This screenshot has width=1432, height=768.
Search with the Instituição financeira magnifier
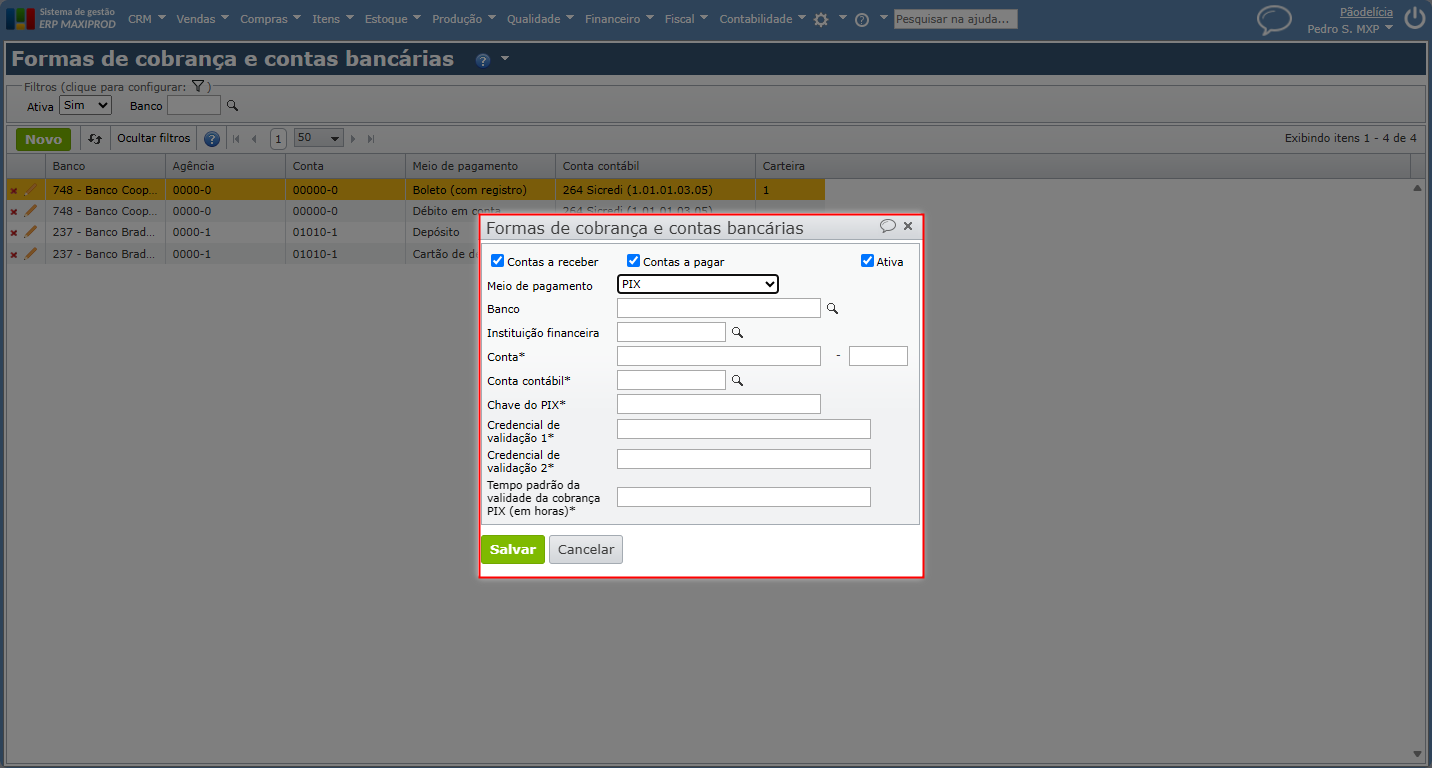click(738, 332)
